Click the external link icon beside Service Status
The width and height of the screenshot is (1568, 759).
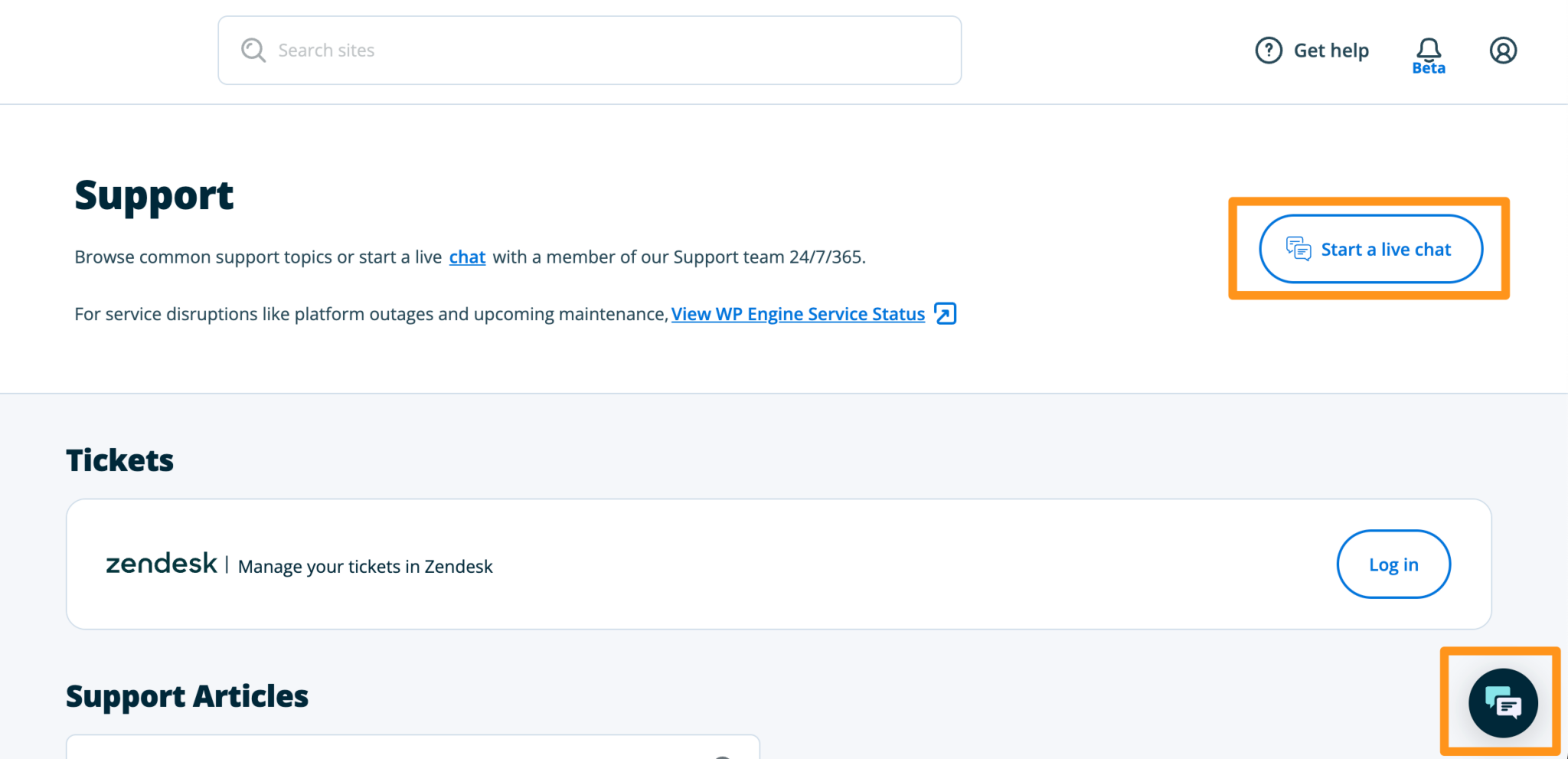pyautogui.click(x=946, y=313)
